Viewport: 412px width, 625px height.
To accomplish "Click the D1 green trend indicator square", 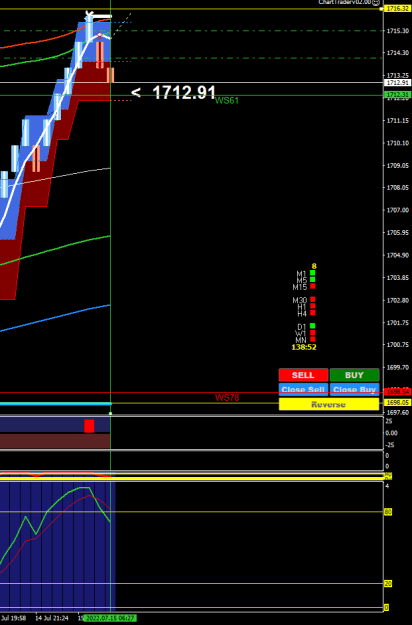I will click(313, 326).
